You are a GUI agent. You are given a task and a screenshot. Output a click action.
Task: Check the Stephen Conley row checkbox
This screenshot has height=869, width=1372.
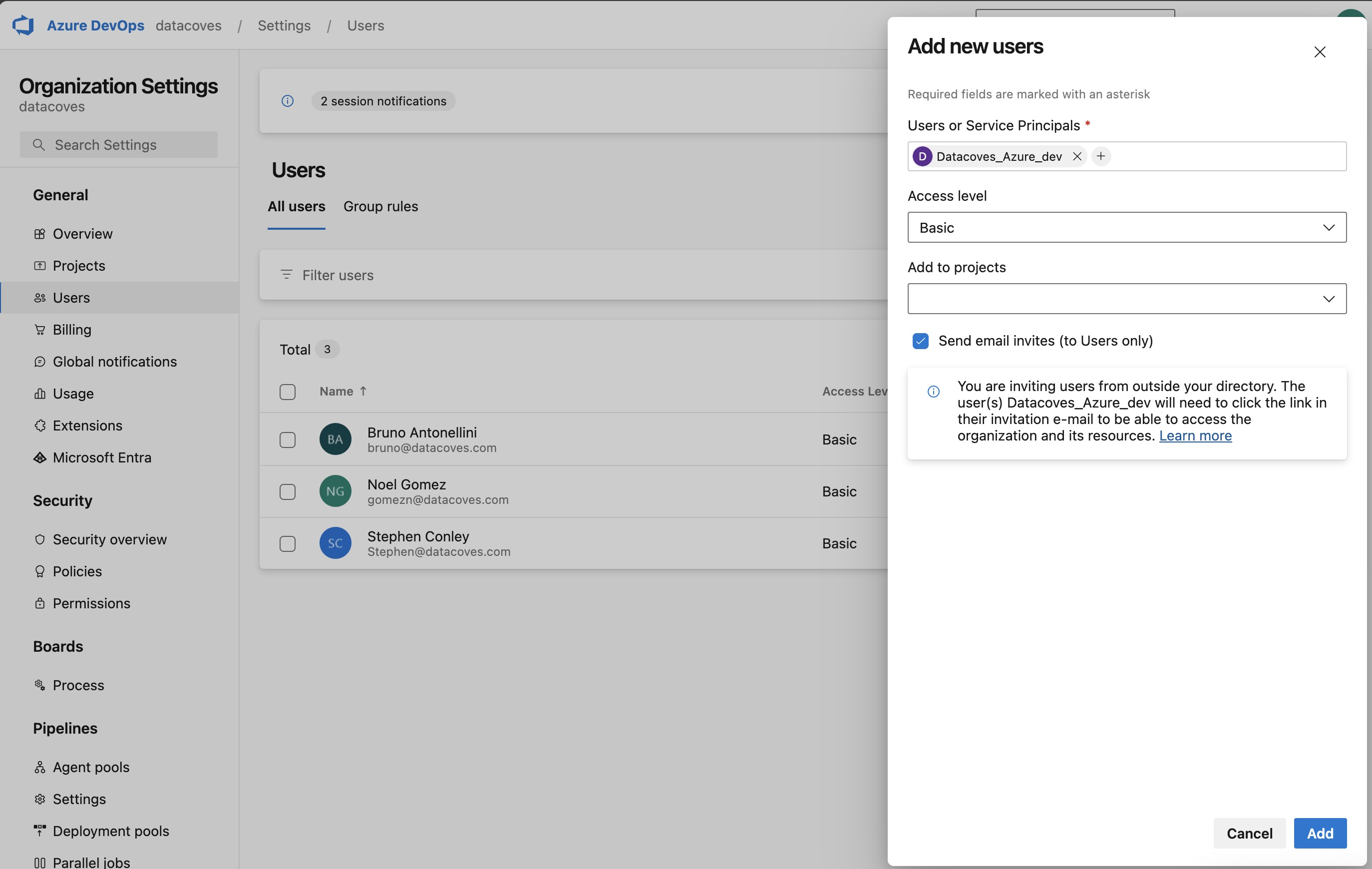click(288, 543)
